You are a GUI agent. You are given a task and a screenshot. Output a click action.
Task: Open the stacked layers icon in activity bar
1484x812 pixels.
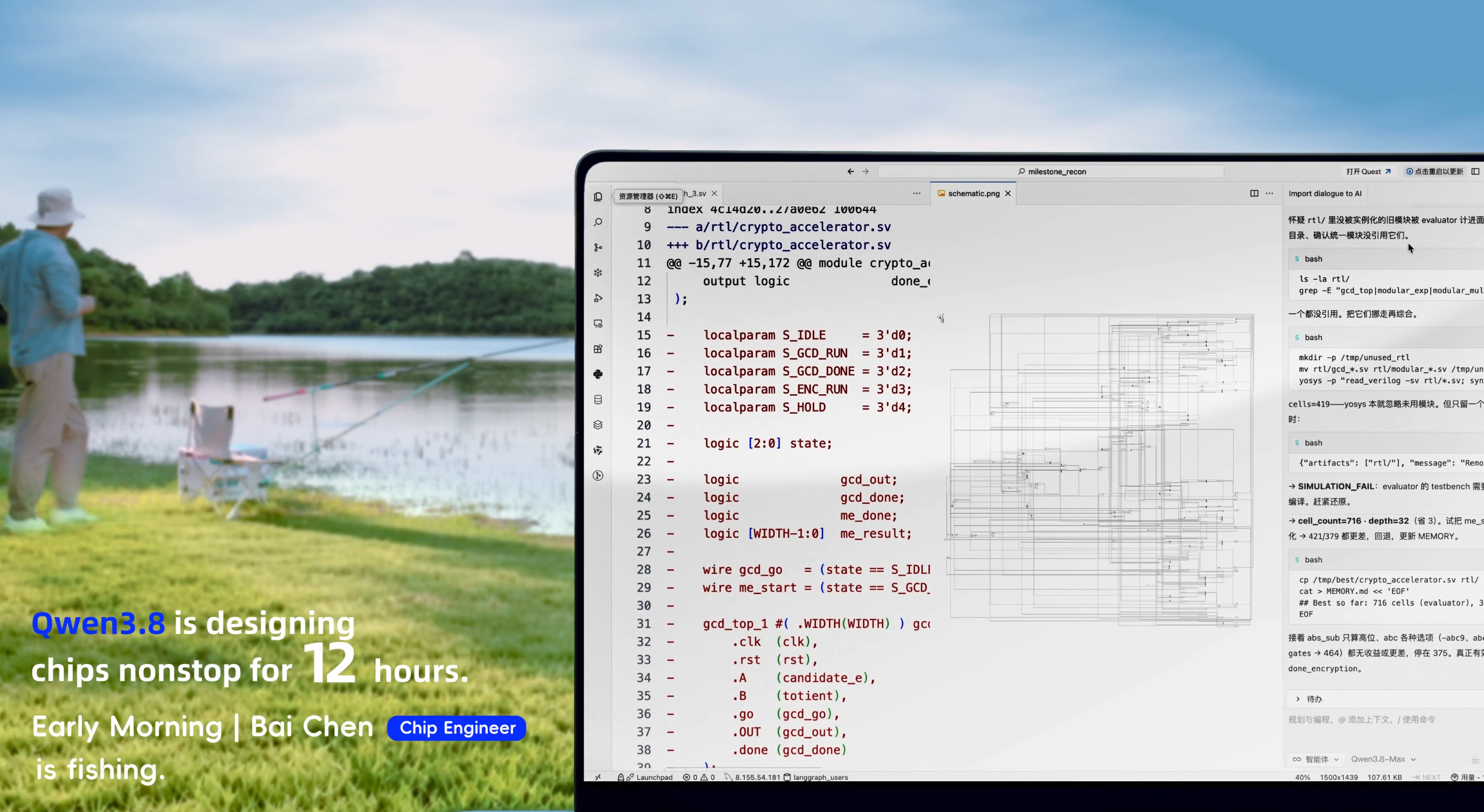coord(598,425)
